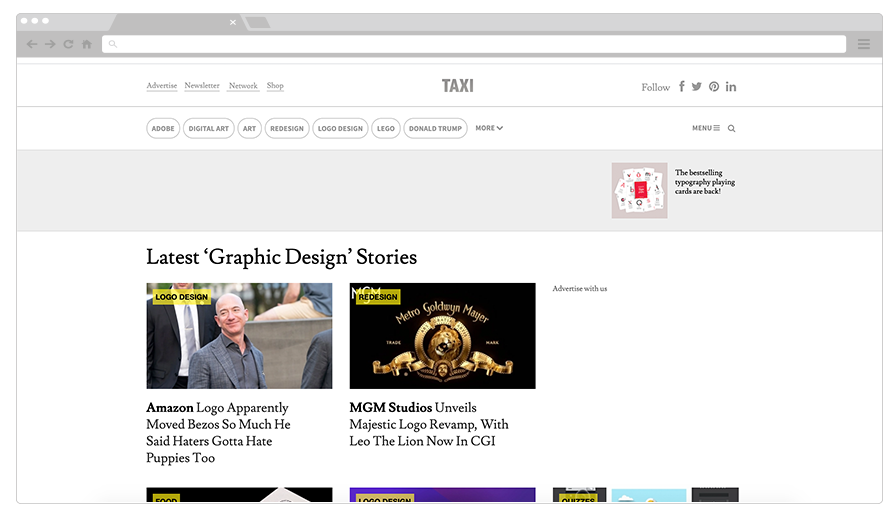
Task: Read the Amazon Logo Apparently Moved Bezos headline
Action: tap(218, 433)
